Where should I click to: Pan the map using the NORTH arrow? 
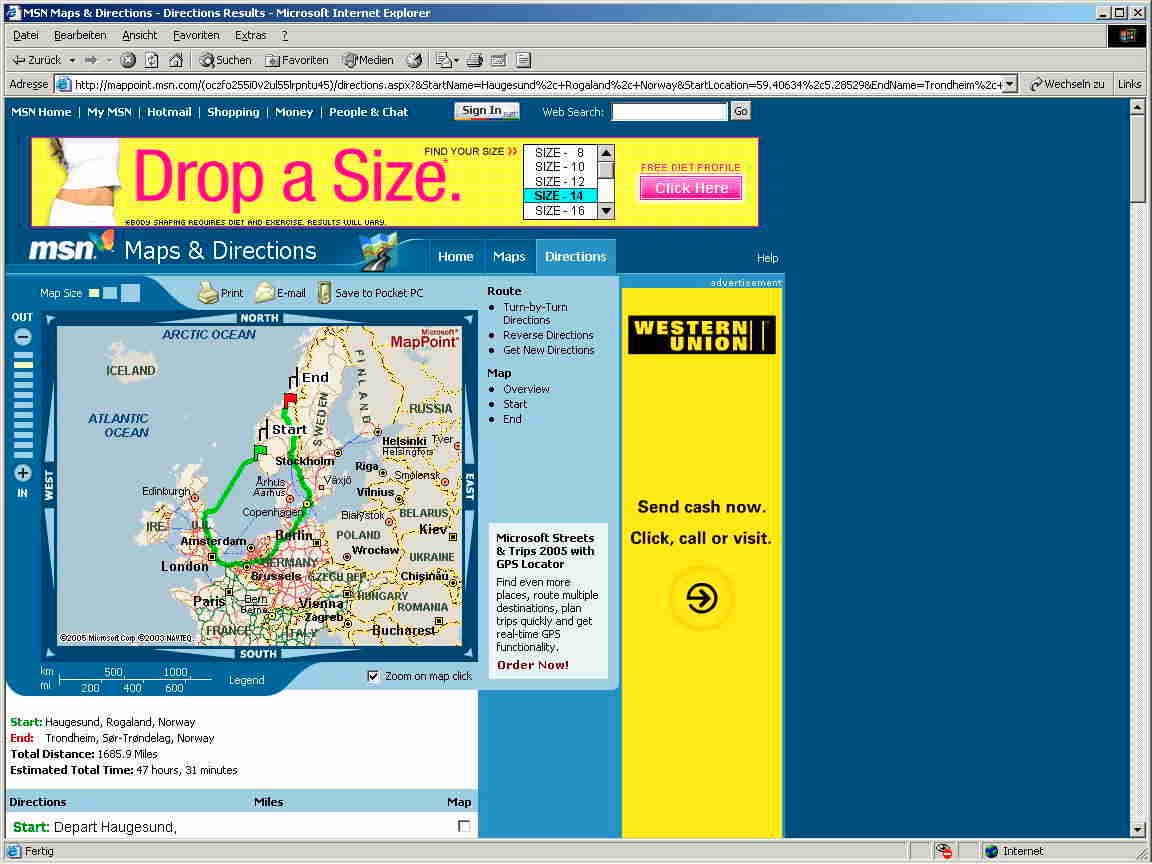[259, 318]
